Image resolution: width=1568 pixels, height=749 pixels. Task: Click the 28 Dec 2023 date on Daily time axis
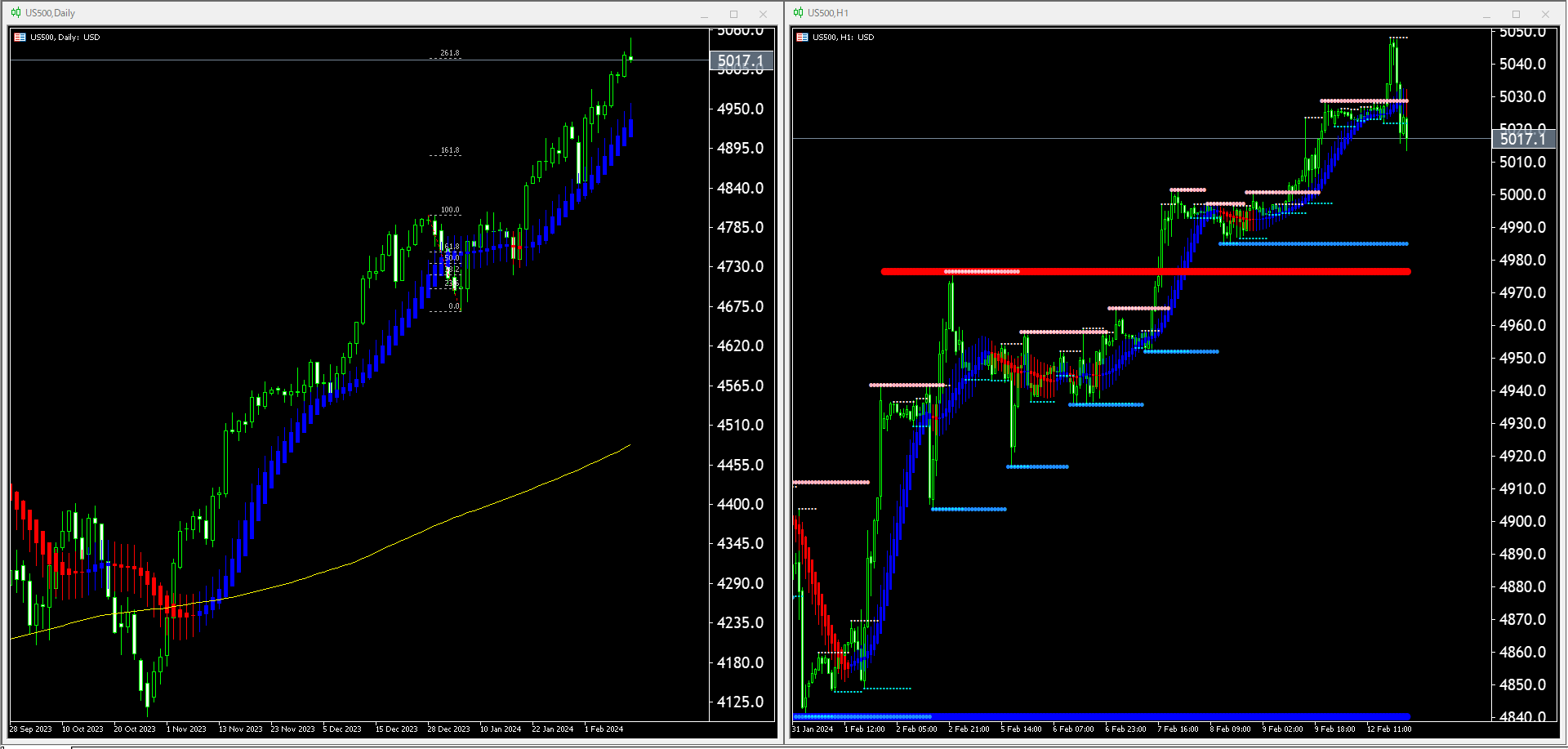pos(449,729)
